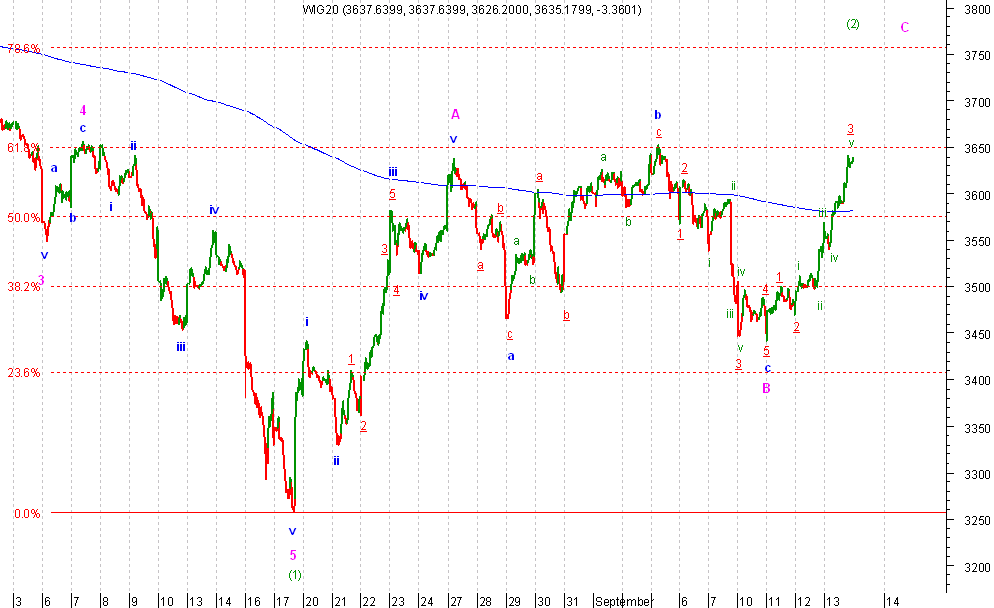Click the 3800 price axis label

coord(977,10)
